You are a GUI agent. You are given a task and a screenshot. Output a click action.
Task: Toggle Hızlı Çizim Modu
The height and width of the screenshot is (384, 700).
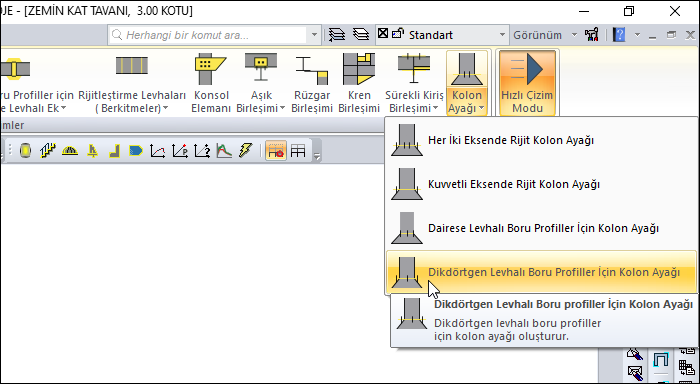tap(527, 83)
